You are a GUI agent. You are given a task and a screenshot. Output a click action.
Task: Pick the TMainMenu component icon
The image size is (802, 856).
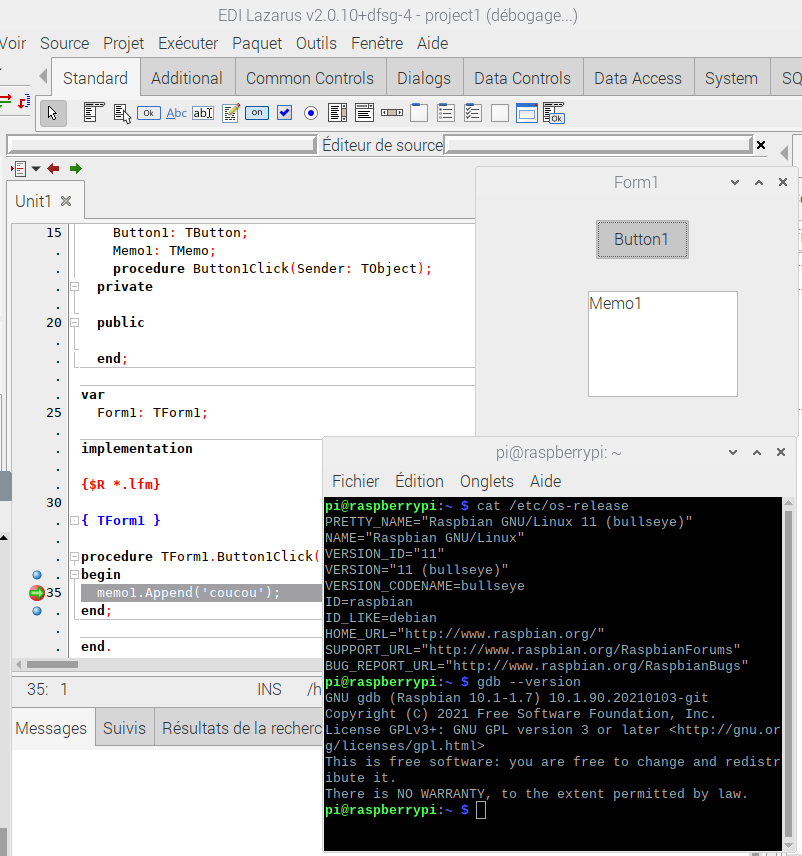[x=94, y=112]
